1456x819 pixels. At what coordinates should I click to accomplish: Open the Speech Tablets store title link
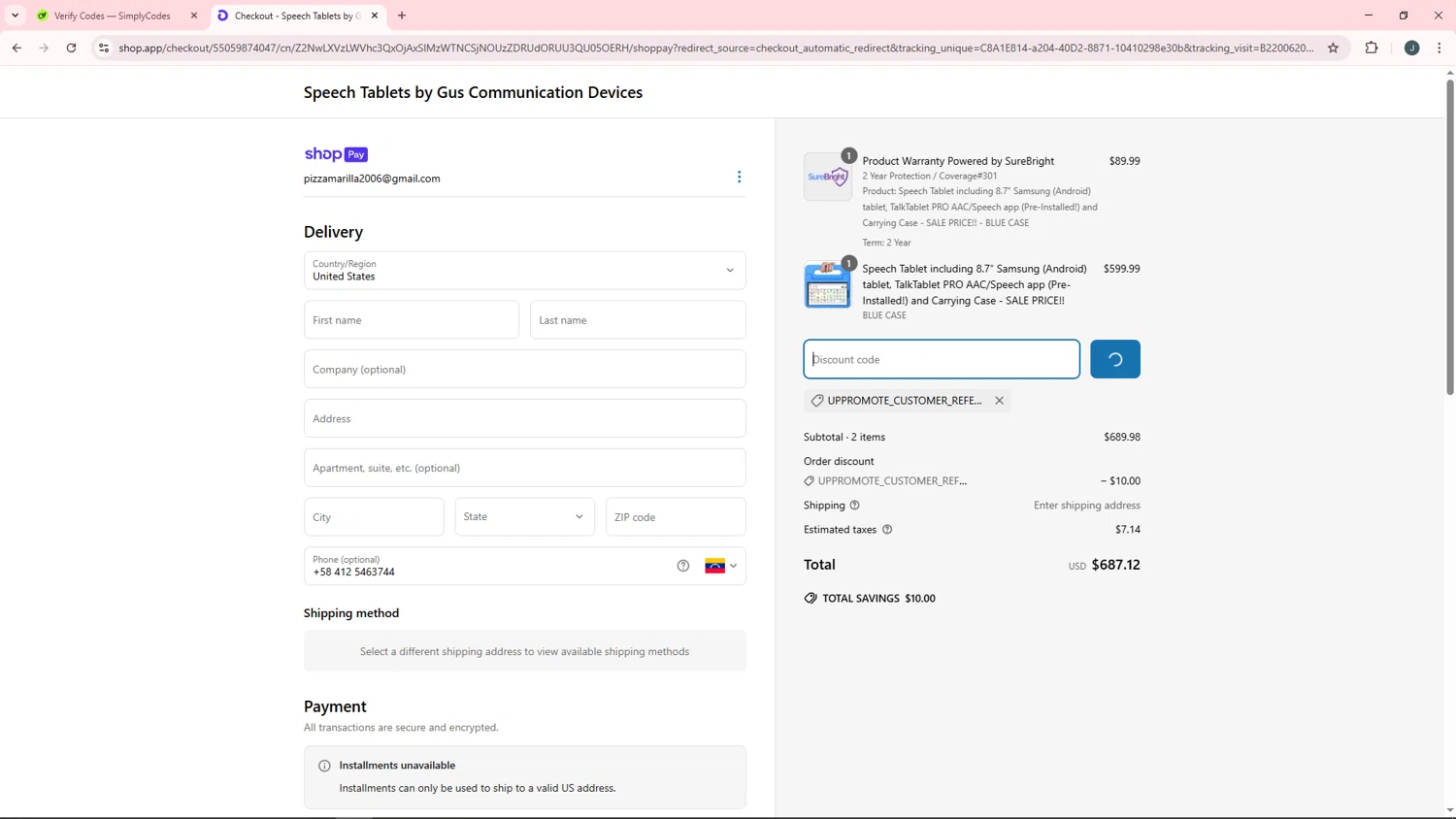(473, 92)
